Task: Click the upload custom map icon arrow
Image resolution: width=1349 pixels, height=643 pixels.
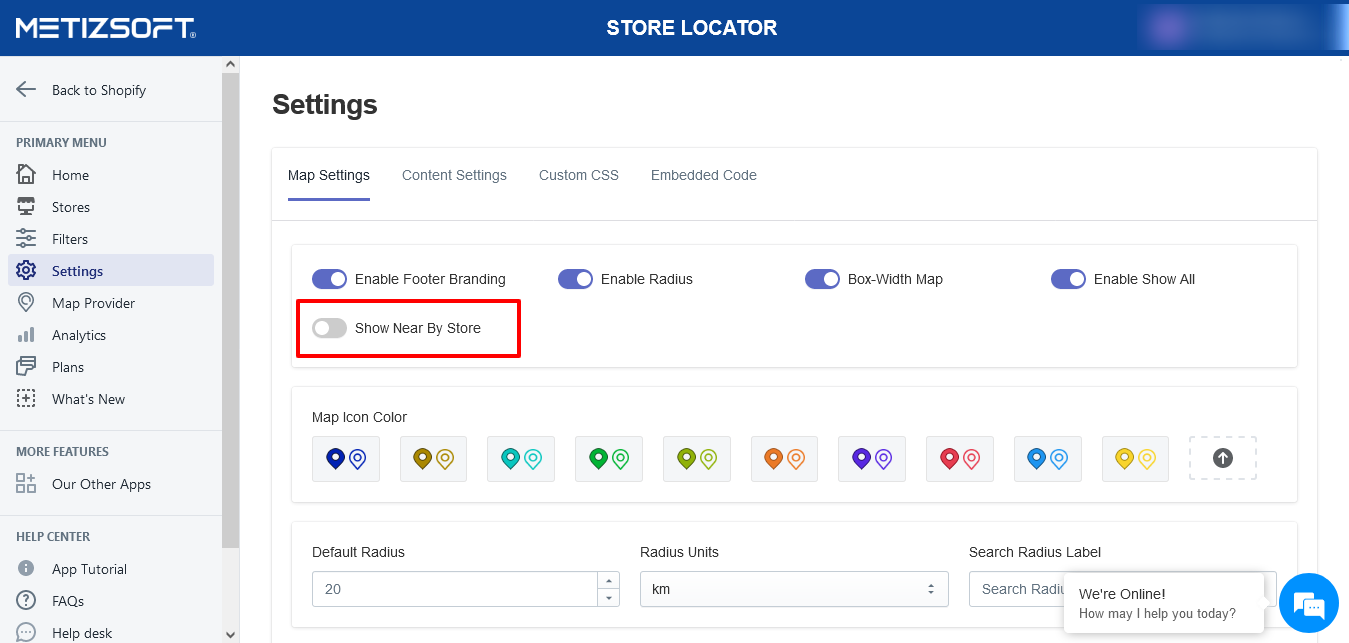Action: (x=1222, y=458)
